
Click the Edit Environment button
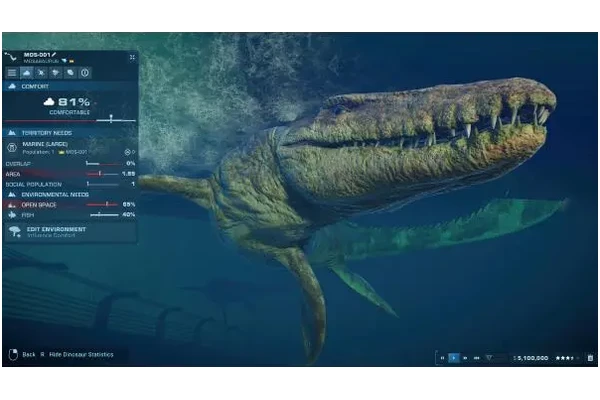(71, 232)
